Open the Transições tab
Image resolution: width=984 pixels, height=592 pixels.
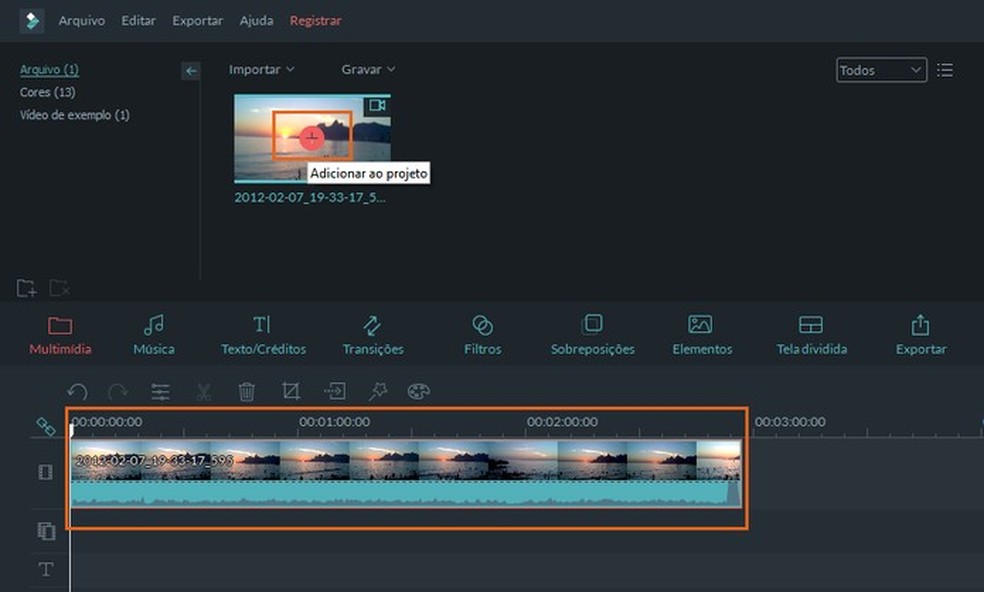[x=372, y=336]
